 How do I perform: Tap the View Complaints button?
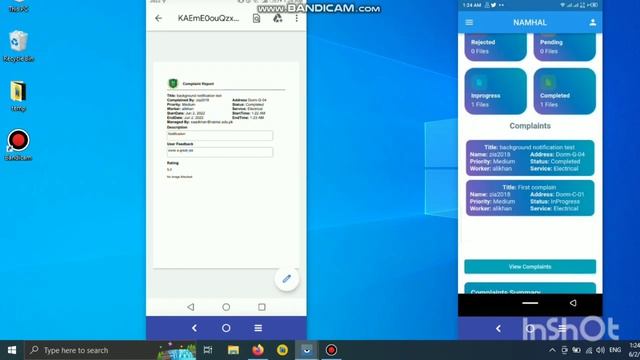click(x=530, y=267)
